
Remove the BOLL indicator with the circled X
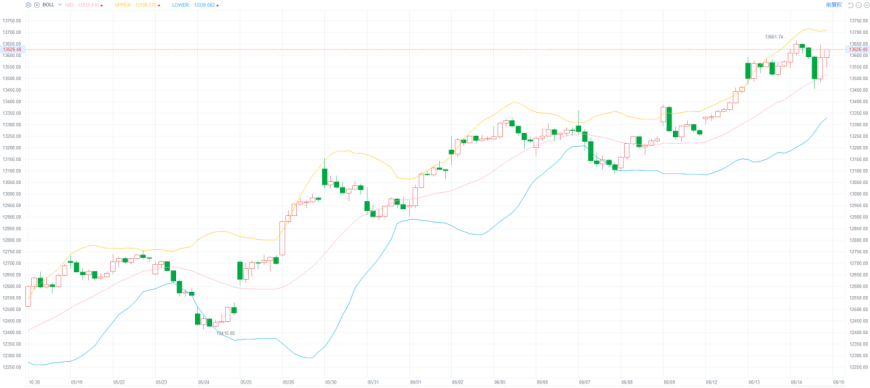coord(37,4)
